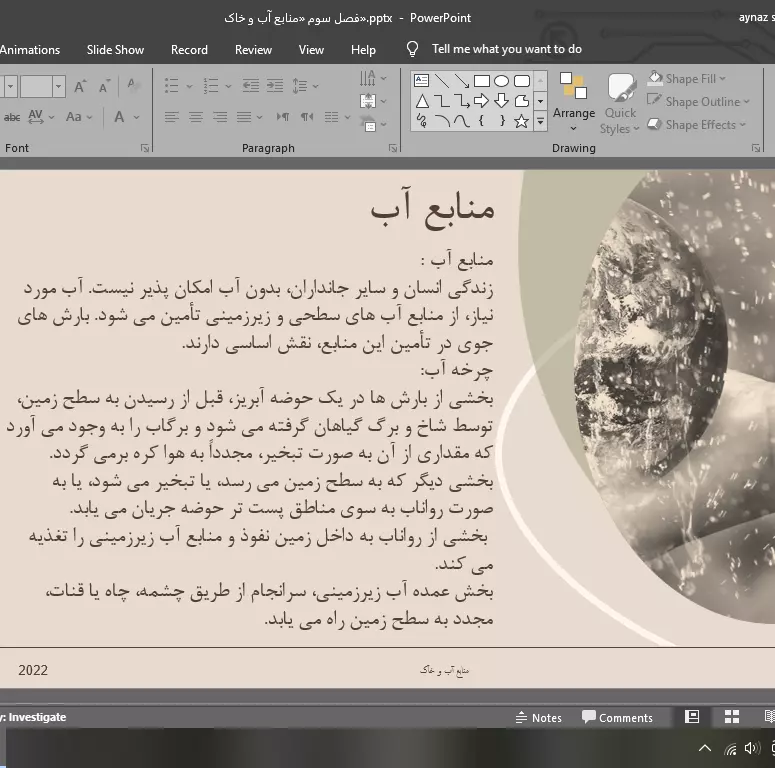Choose the right arrow shape

pos(481,101)
